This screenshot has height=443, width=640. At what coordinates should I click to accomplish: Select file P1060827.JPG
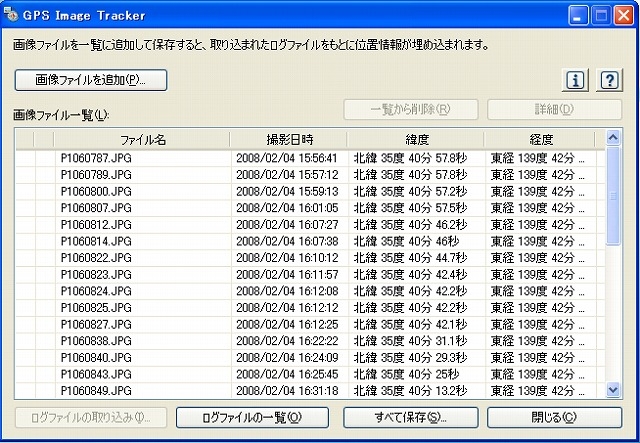pyautogui.click(x=96, y=324)
